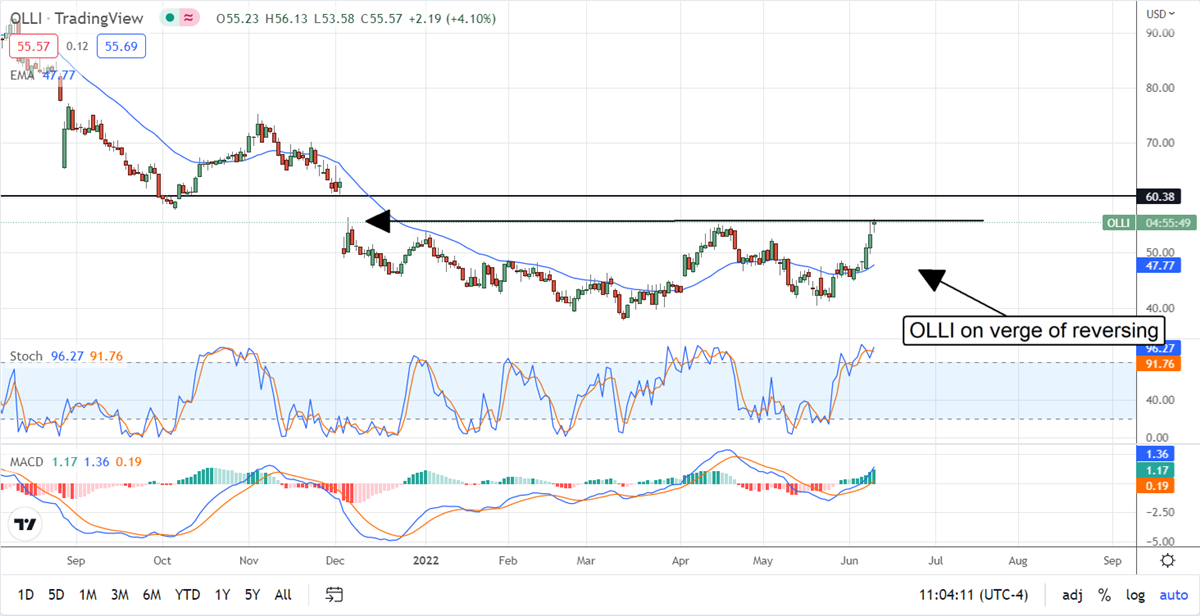Toggle the auto scale option
This screenshot has width=1200, height=616.
[x=1174, y=595]
